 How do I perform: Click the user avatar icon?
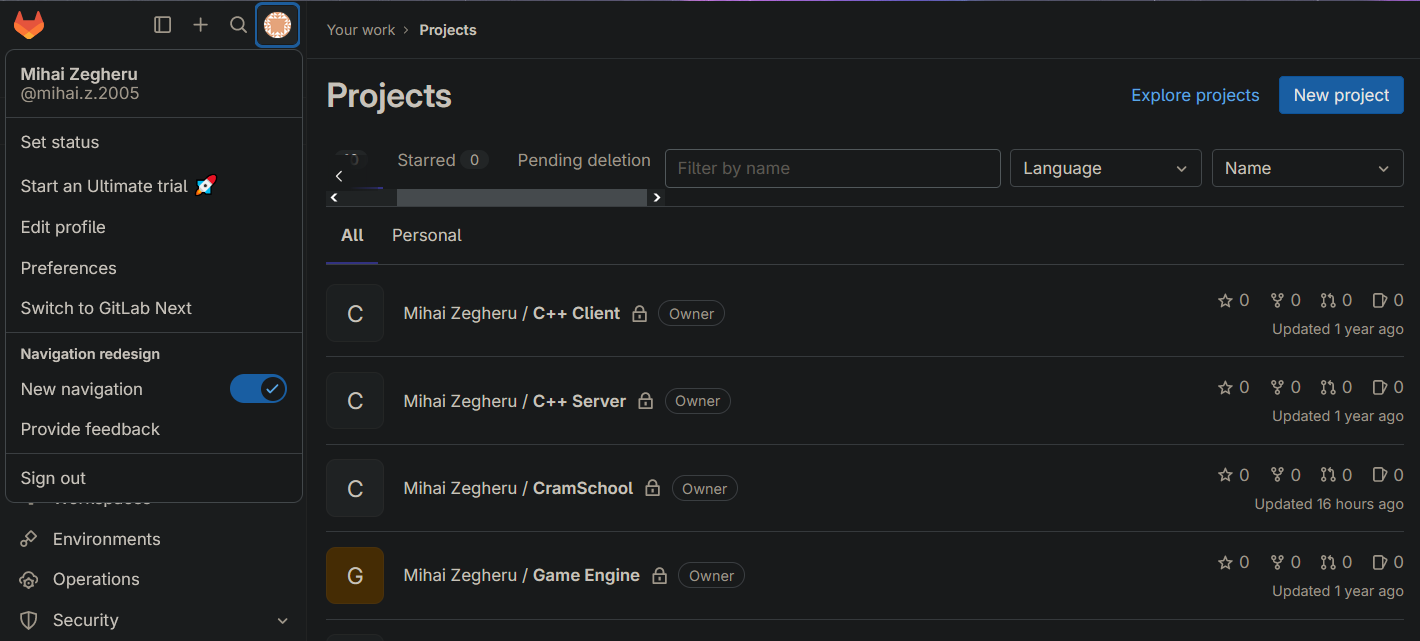tap(277, 25)
